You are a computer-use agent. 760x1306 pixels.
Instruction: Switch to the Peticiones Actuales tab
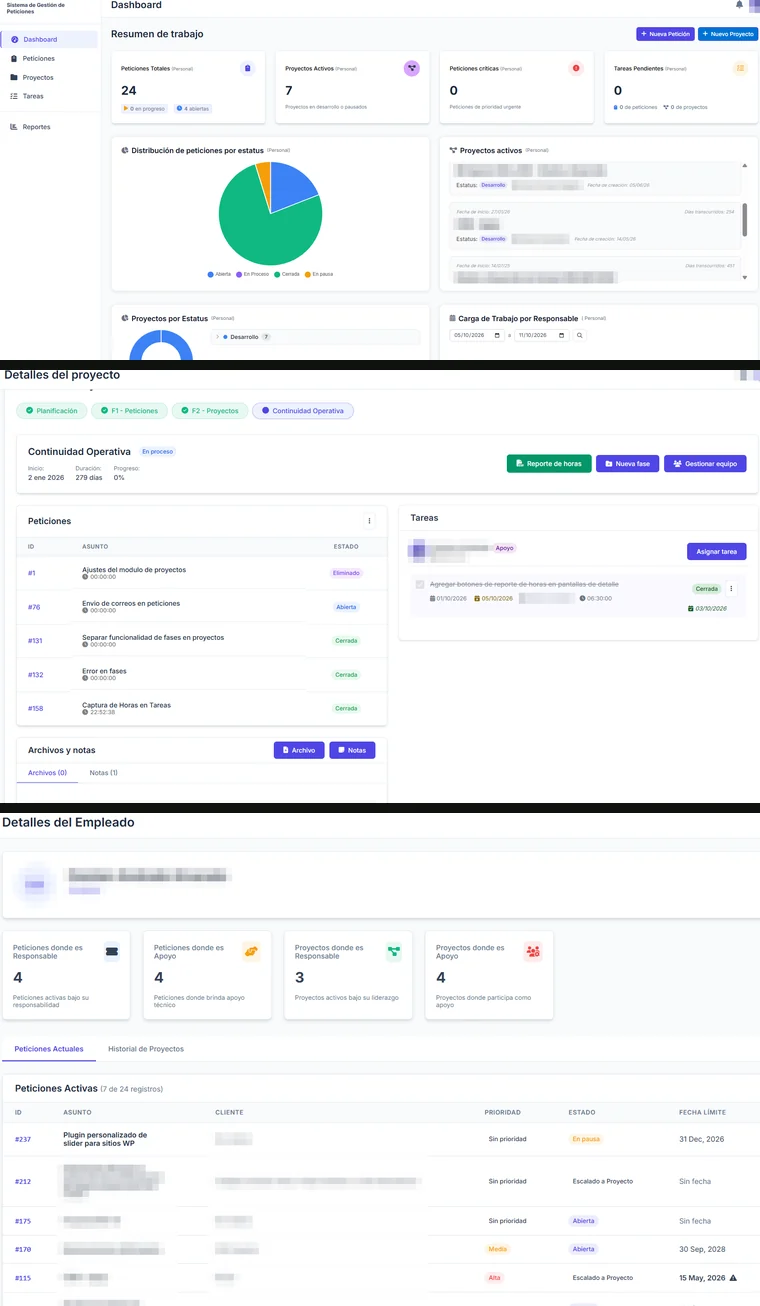[x=49, y=1049]
